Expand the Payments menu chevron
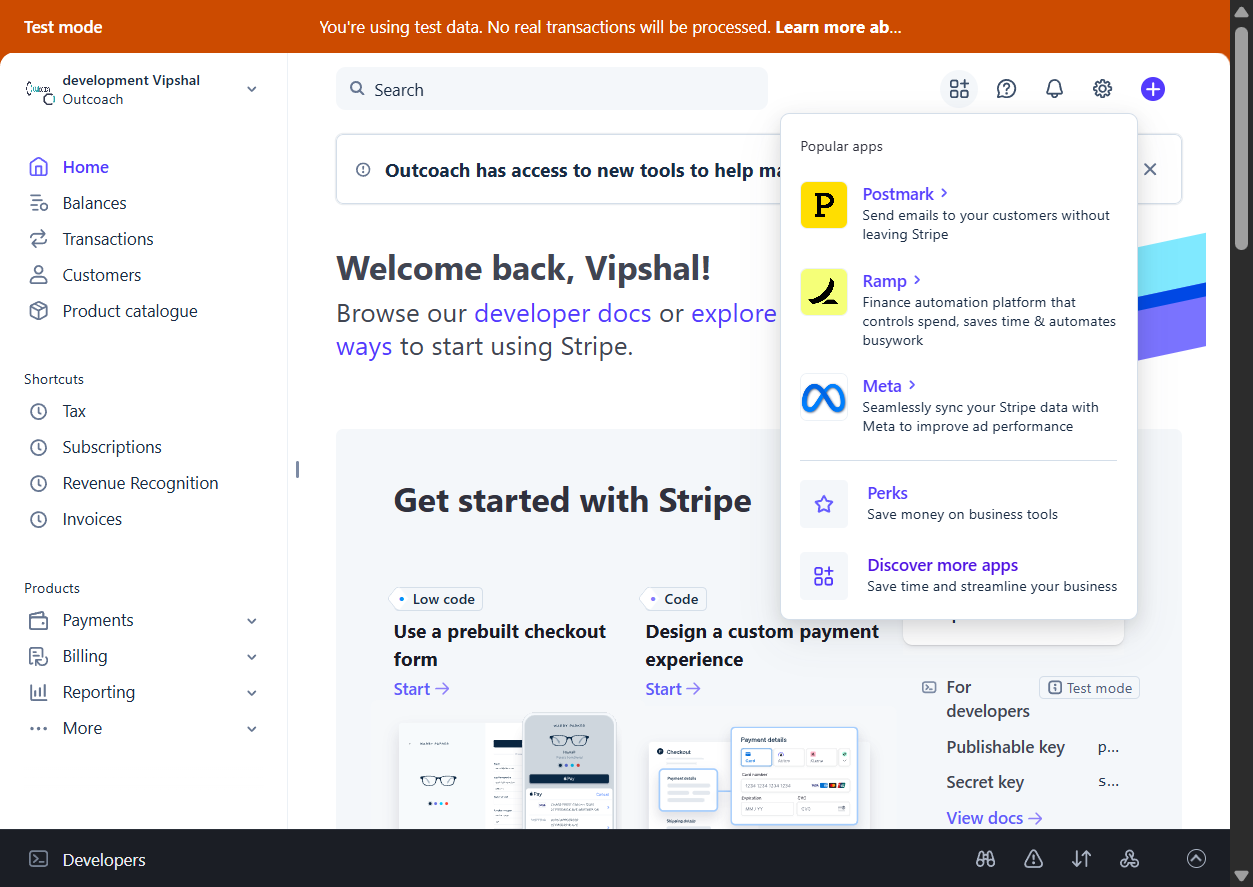Viewport: 1253px width, 887px height. point(252,621)
